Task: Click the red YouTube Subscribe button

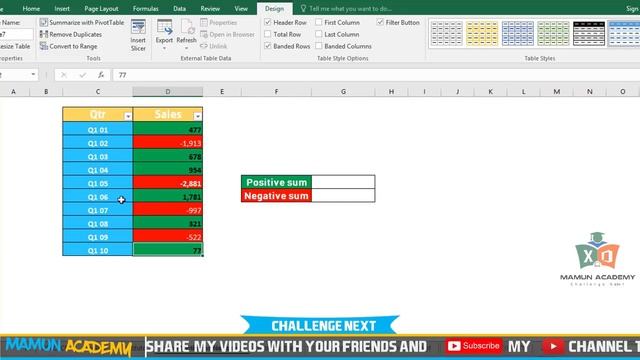Action: tap(473, 346)
